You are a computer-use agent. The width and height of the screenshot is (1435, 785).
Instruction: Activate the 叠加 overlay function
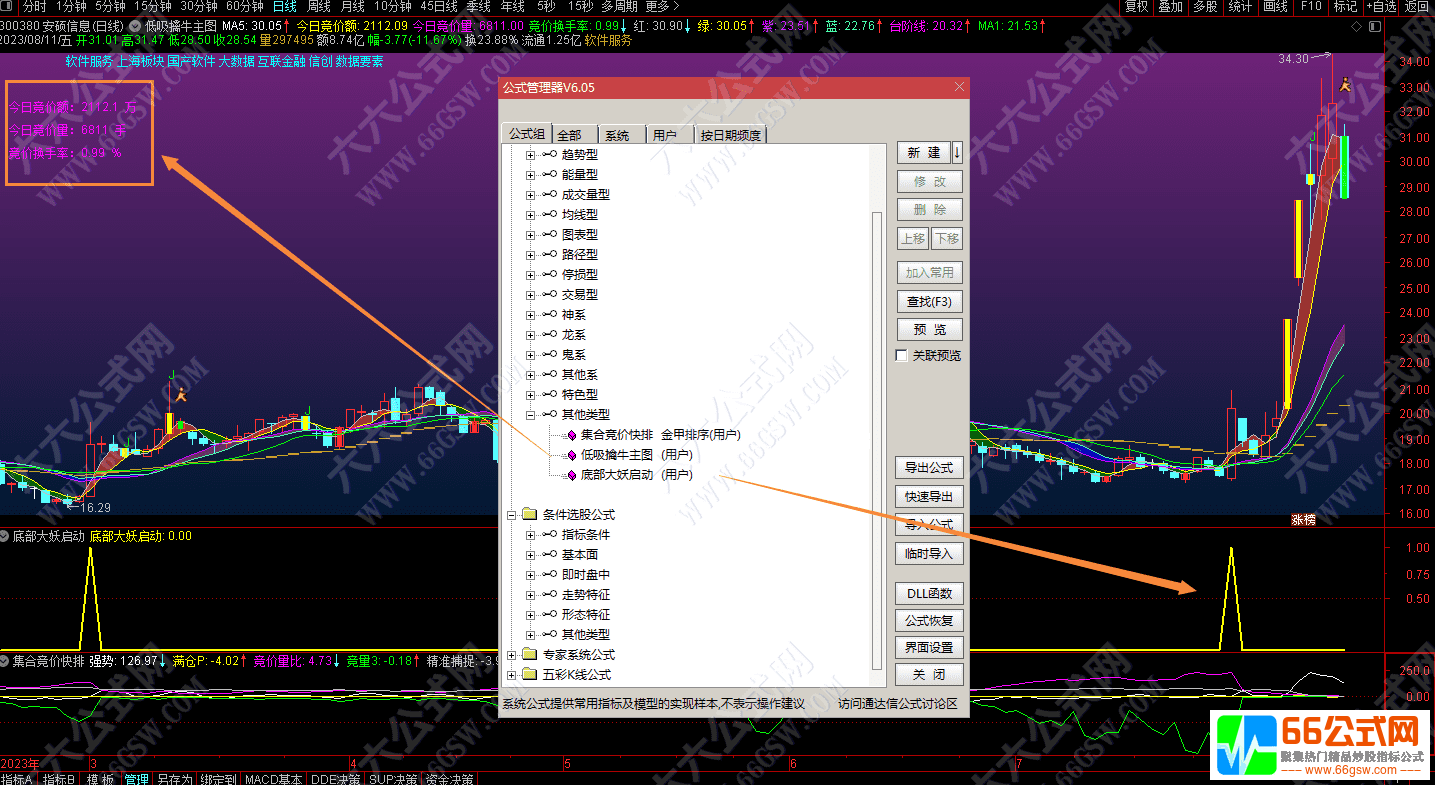[x=1170, y=6]
